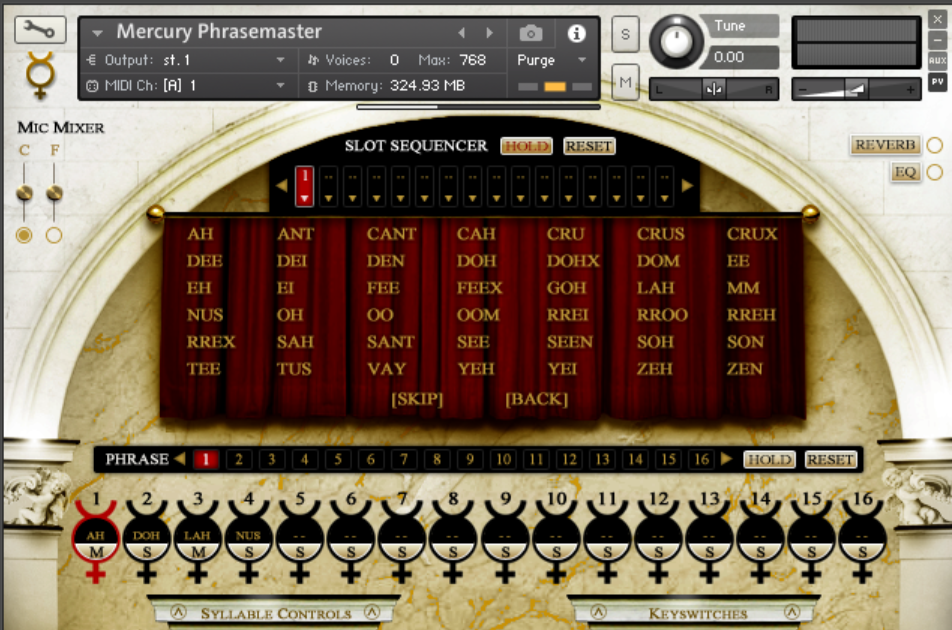Select syllable slot 3 LAH symbol

[197, 541]
